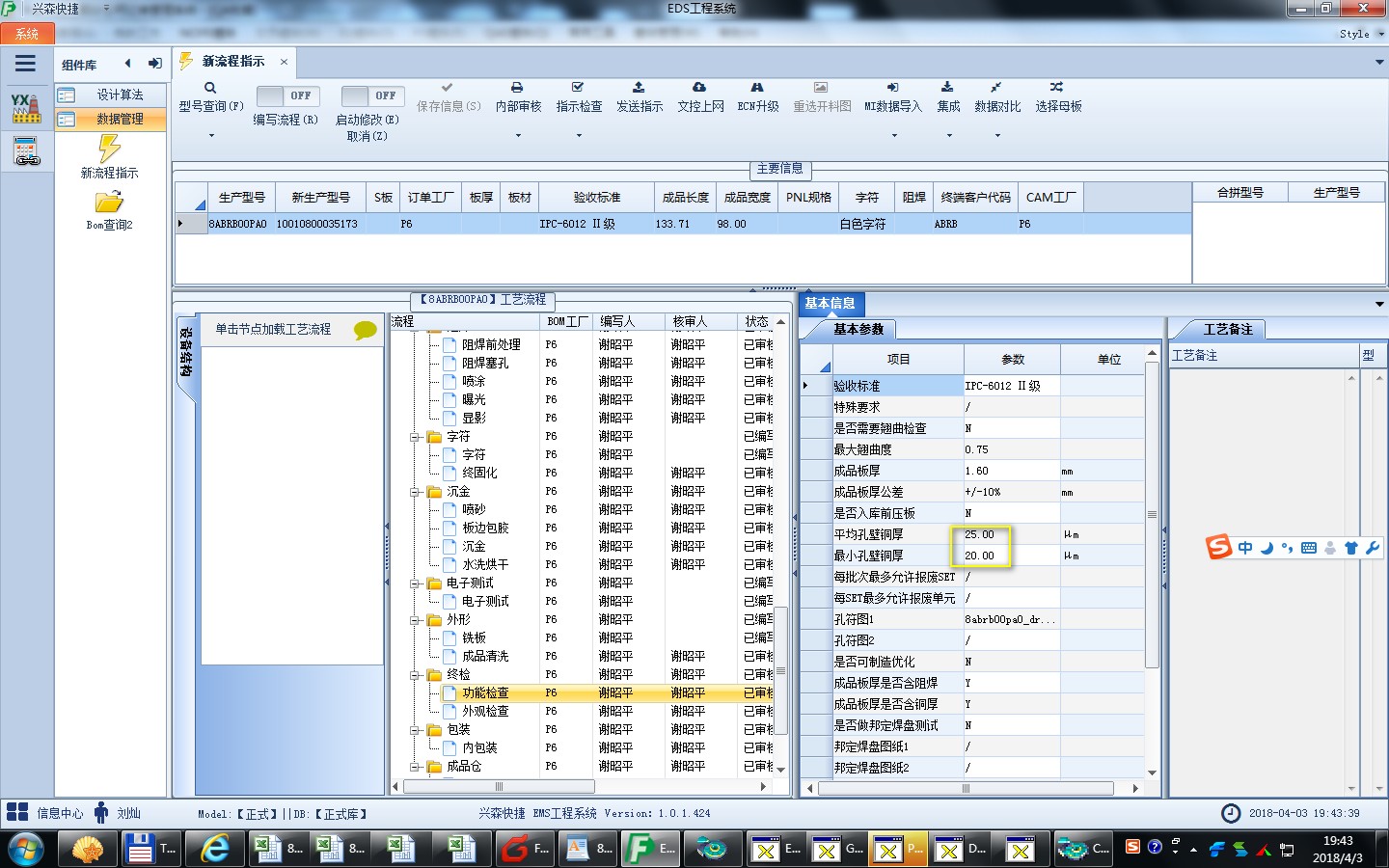This screenshot has height=868, width=1389.
Task: Click the calculator icon in left sidebar
Action: [x=26, y=151]
